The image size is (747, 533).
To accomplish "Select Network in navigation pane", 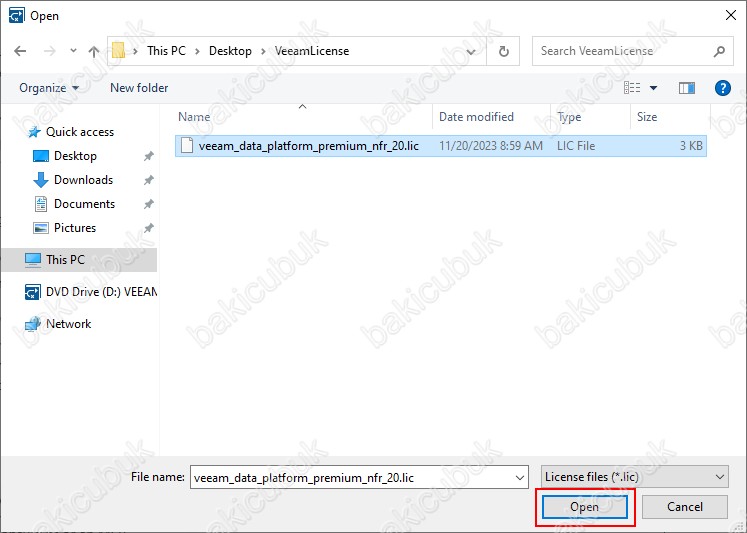I will point(68,324).
